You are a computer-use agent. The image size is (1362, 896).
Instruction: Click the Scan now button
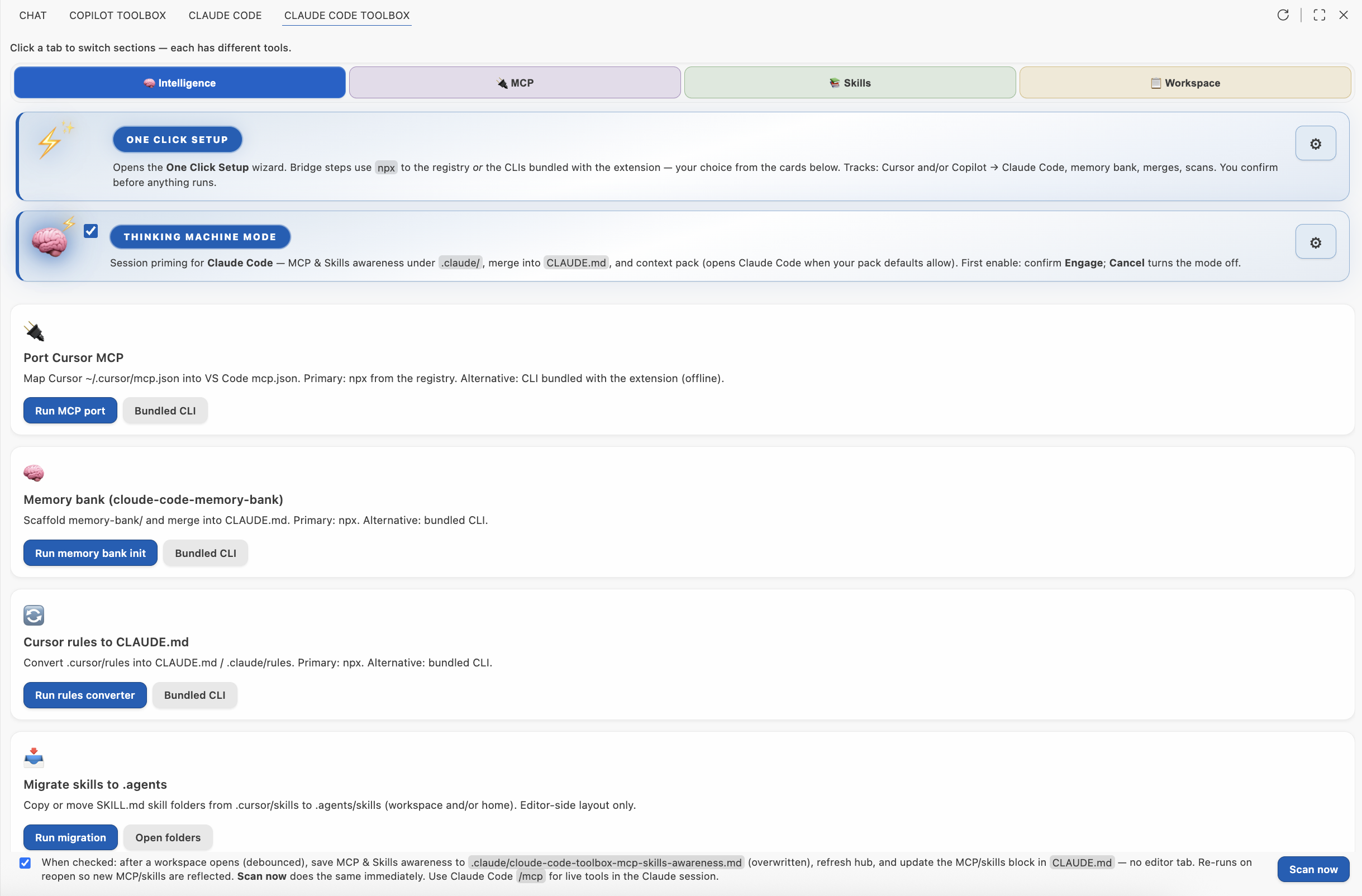pos(1313,870)
